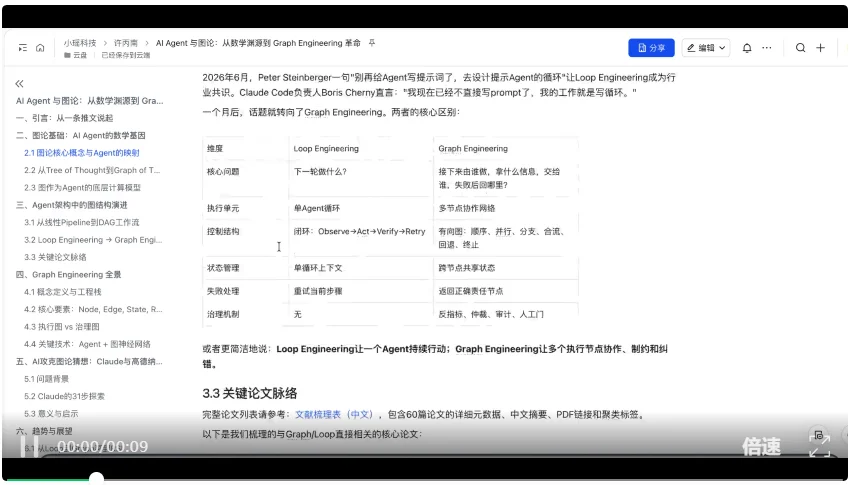Select 2.1 图论核心概念与Agent的映射
850x485 pixels.
click(82, 153)
